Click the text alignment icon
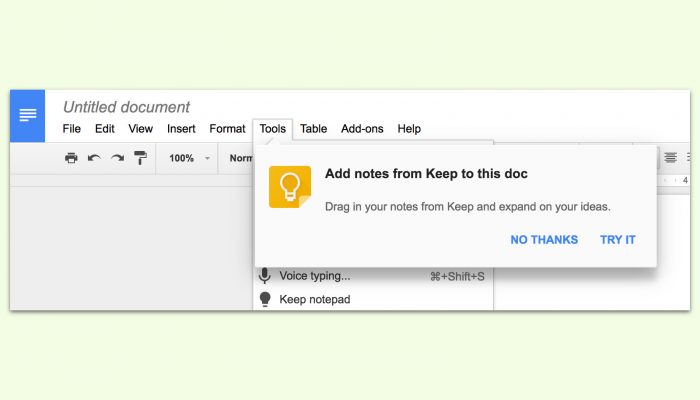Screen dimensions: 700x400 point(671,158)
